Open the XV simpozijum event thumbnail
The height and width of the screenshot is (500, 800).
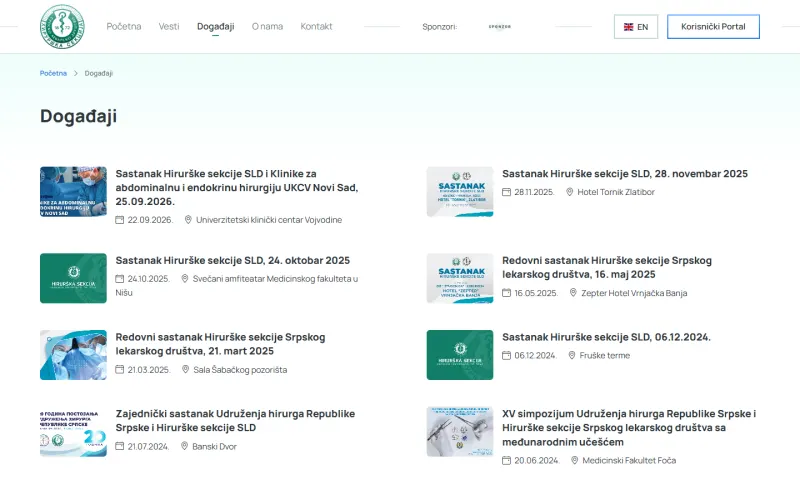pyautogui.click(x=460, y=432)
